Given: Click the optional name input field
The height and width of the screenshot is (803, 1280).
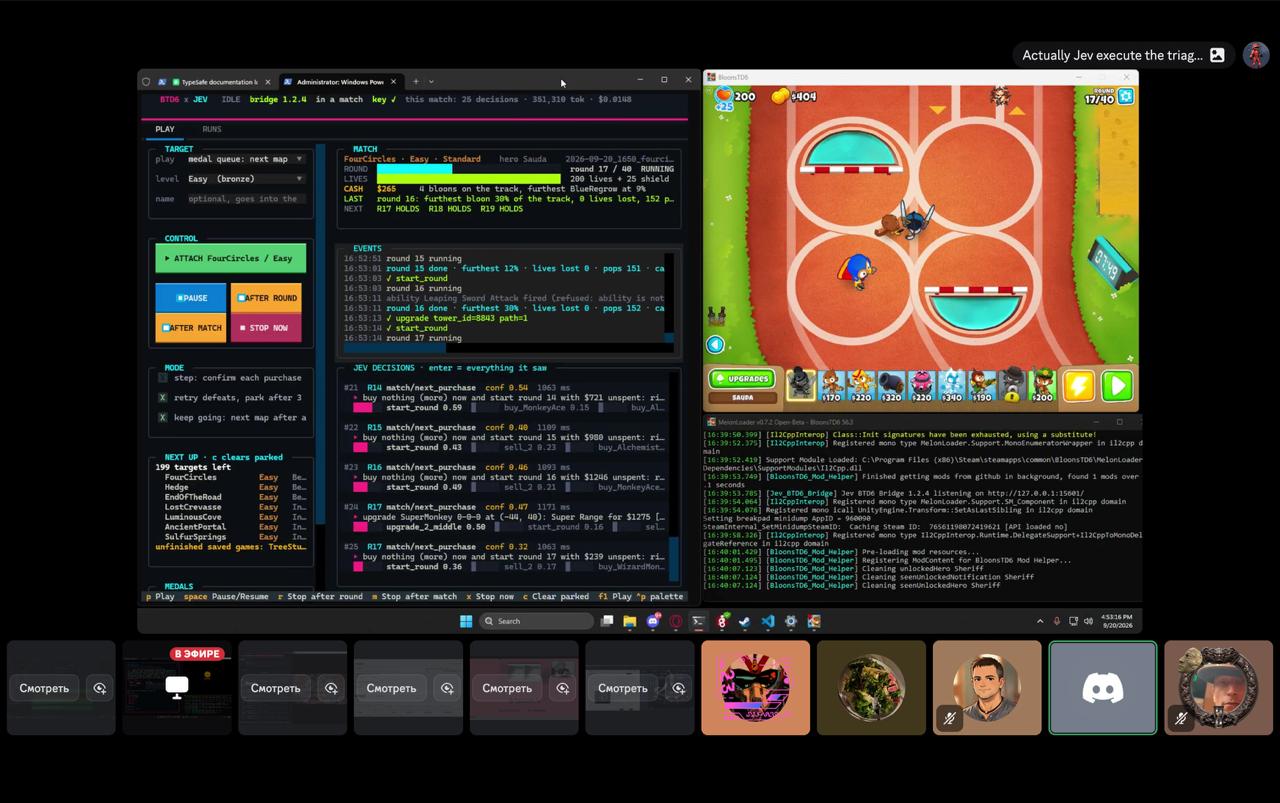Looking at the screenshot, I should tap(245, 199).
